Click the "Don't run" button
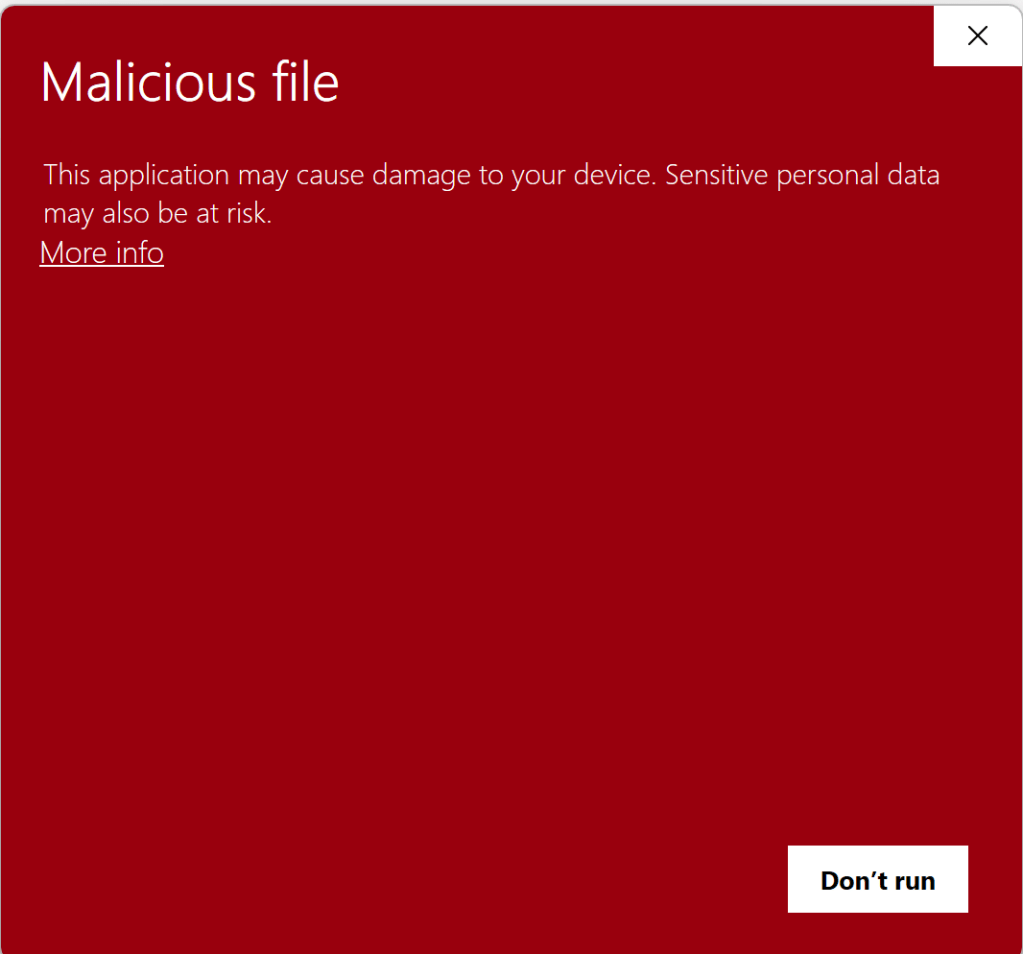This screenshot has height=954, width=1023. coord(877,880)
